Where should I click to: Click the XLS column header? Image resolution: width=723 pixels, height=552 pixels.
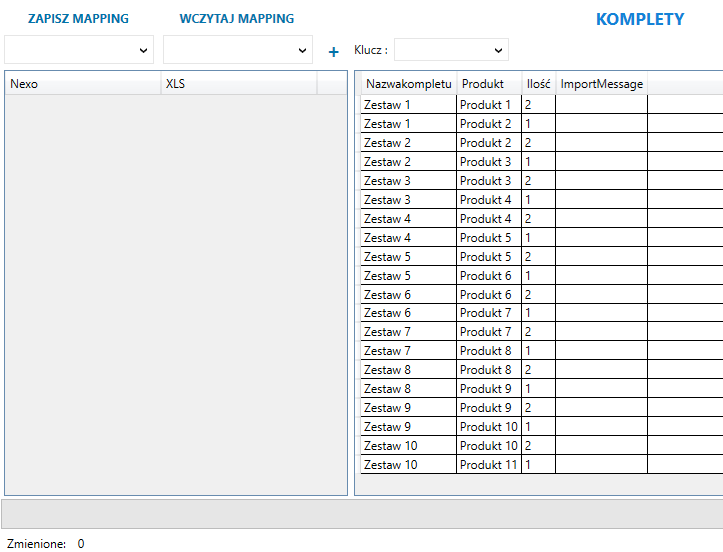point(238,84)
